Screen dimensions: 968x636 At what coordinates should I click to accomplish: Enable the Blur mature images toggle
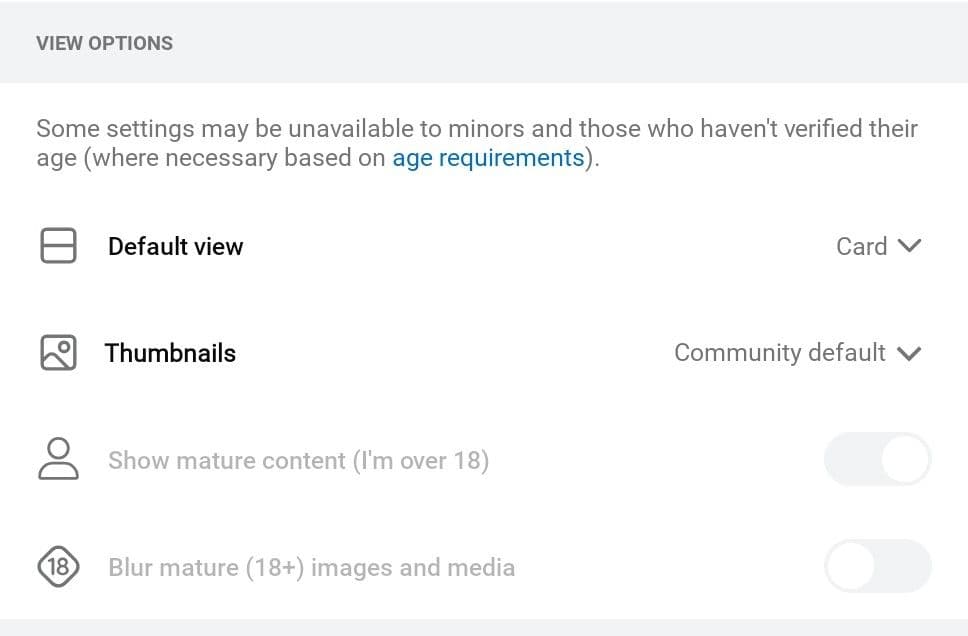click(x=877, y=566)
